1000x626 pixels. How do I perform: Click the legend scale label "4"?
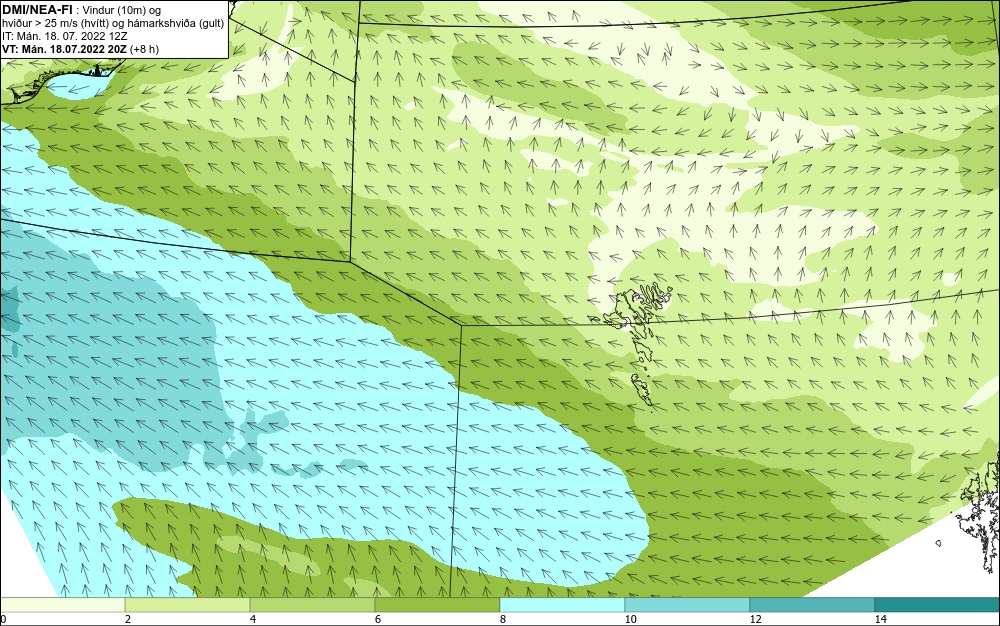coord(253,619)
